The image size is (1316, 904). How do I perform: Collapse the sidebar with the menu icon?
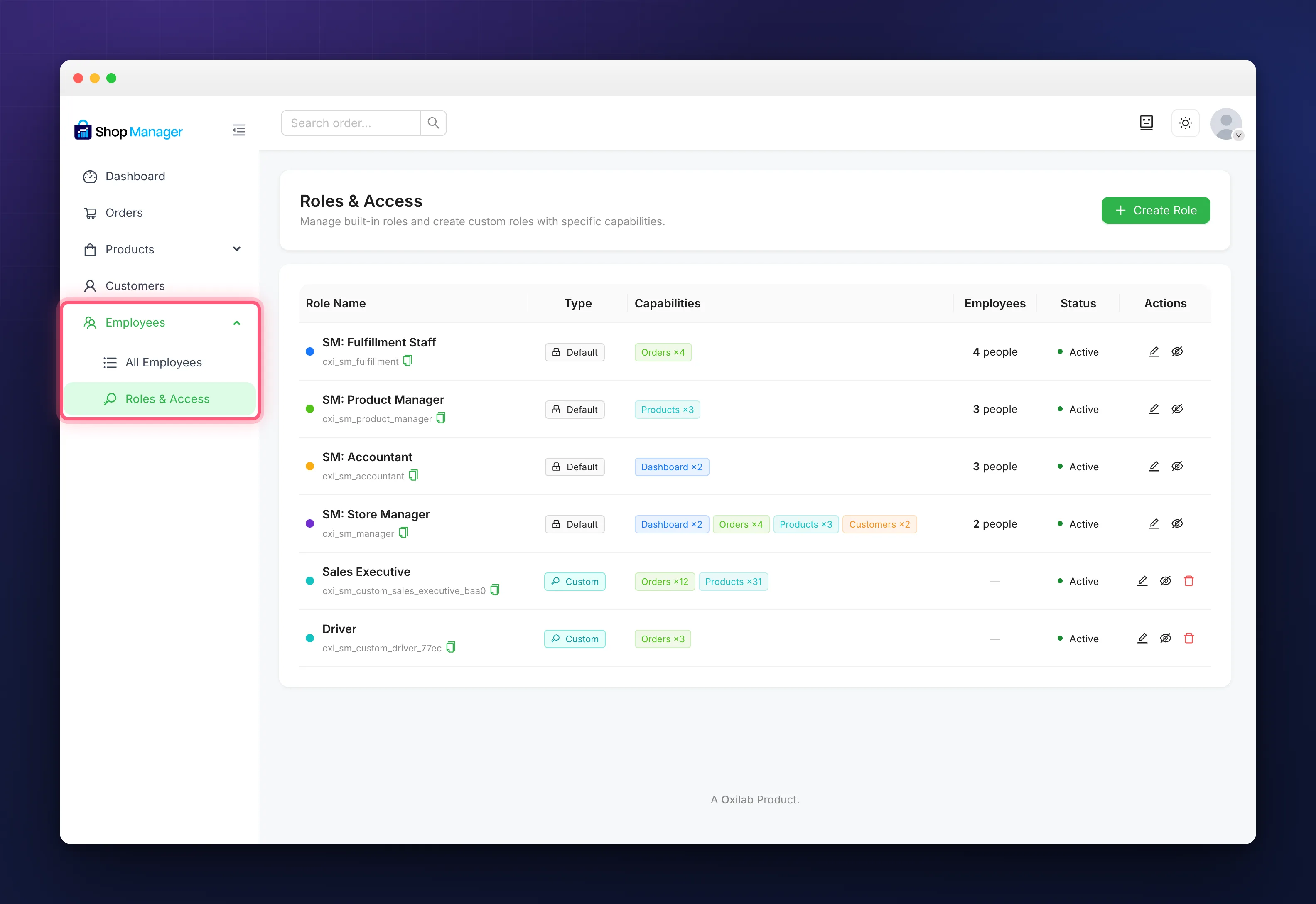point(238,130)
